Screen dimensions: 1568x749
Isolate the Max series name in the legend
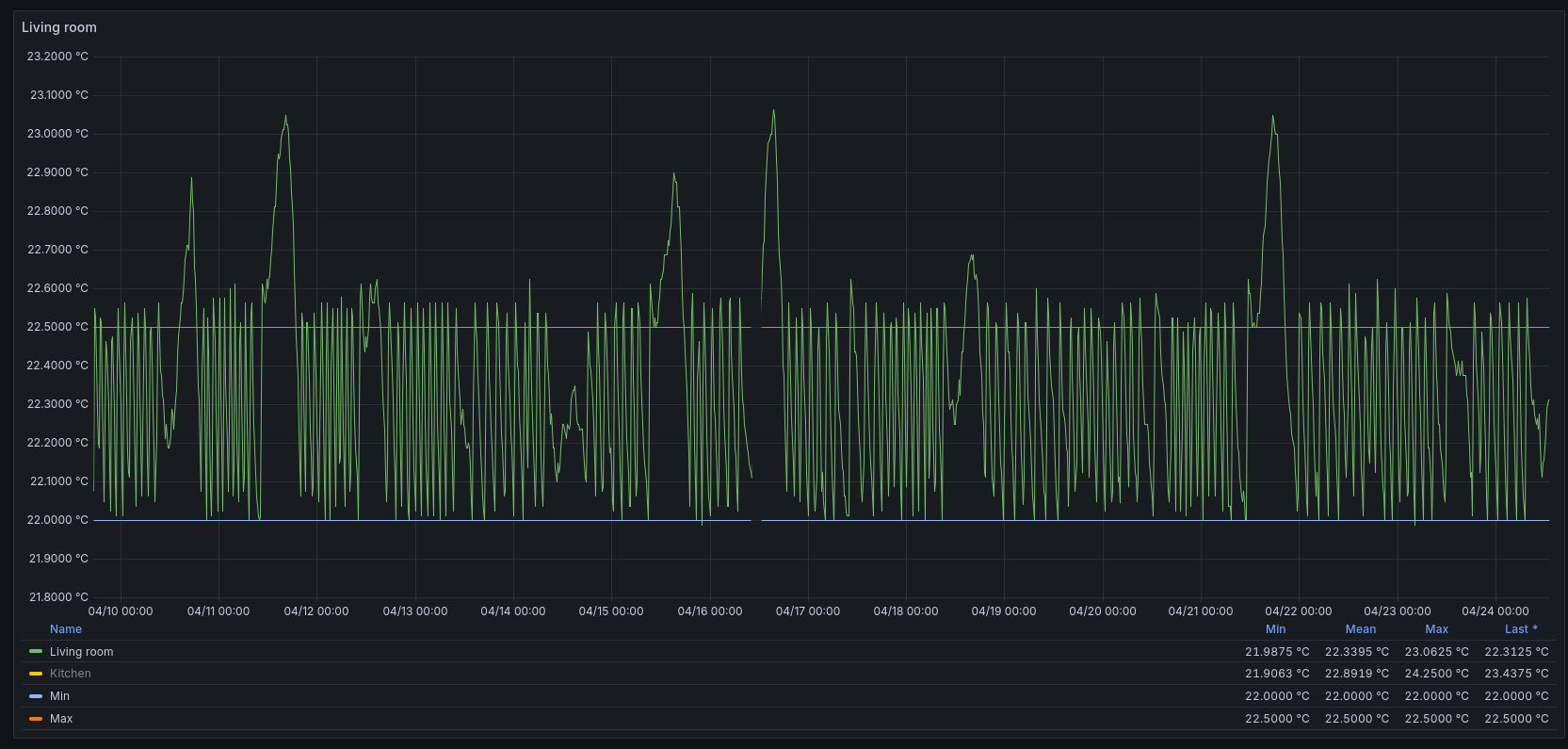click(61, 719)
